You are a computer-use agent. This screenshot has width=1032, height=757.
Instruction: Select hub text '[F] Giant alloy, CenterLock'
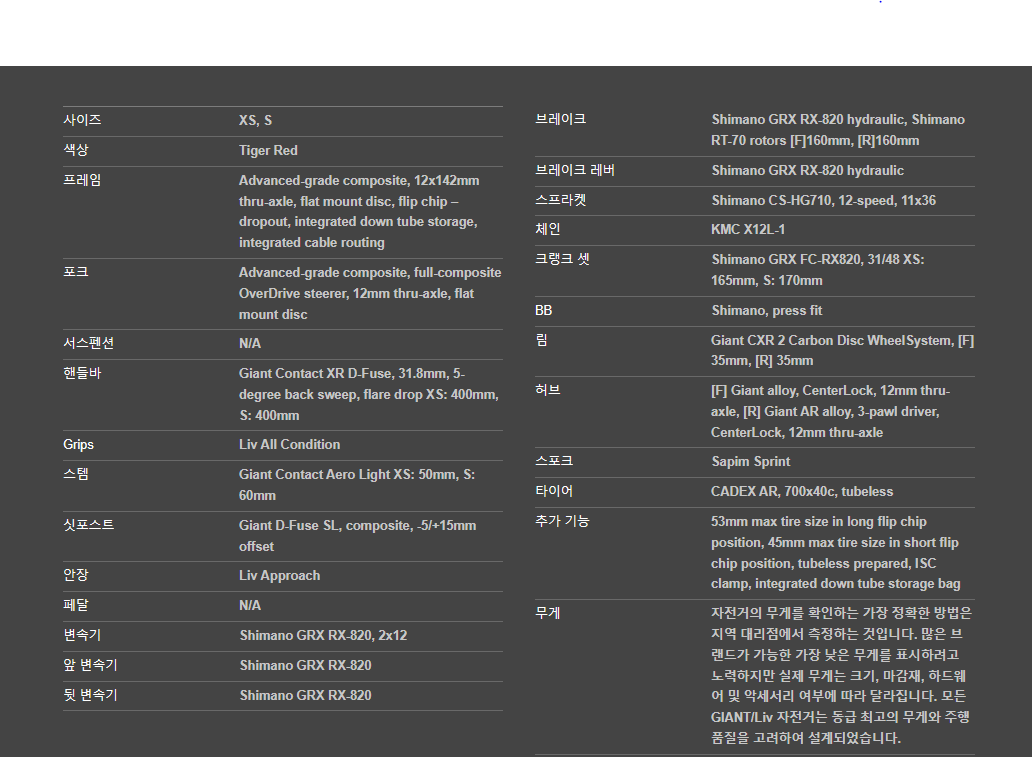792,390
